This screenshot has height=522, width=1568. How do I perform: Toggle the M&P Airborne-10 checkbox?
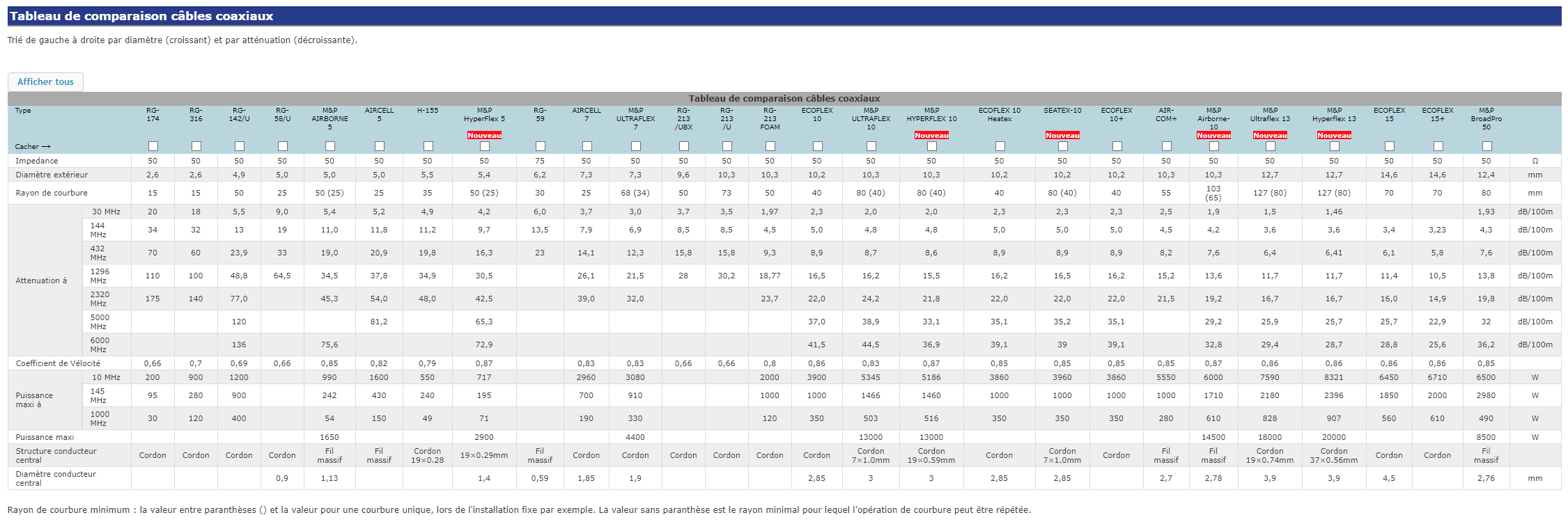pos(1214,146)
